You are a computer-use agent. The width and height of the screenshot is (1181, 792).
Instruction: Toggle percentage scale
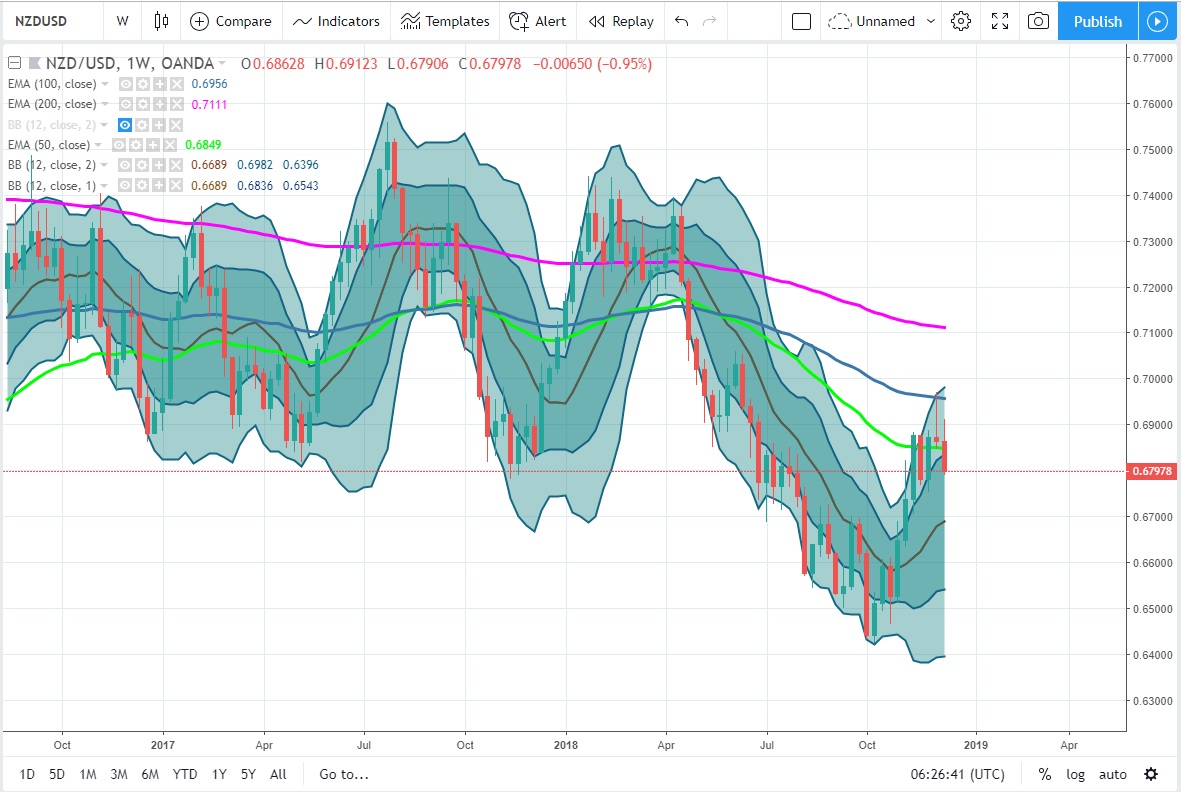click(x=1044, y=774)
